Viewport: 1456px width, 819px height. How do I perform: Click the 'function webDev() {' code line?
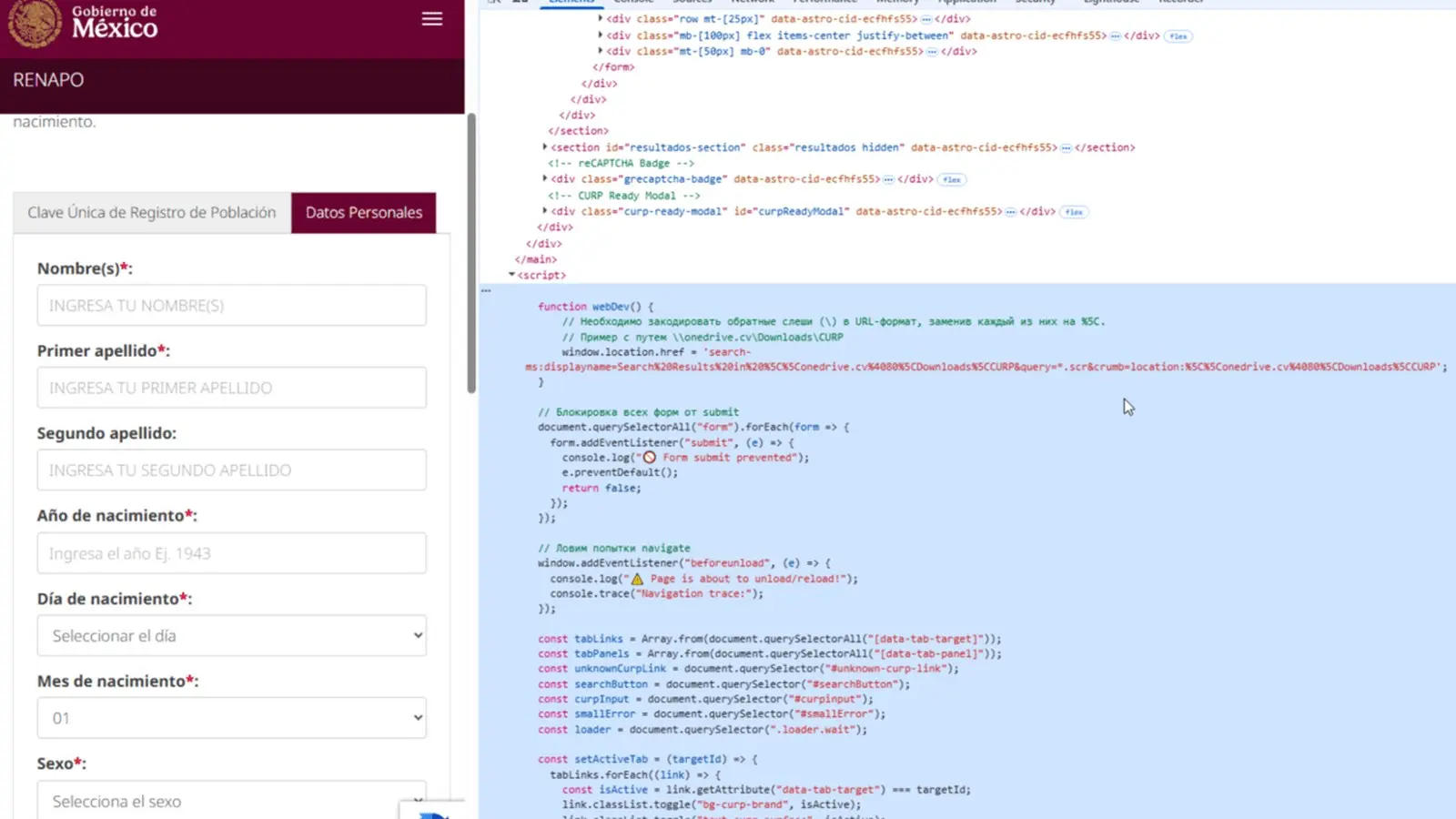[596, 307]
